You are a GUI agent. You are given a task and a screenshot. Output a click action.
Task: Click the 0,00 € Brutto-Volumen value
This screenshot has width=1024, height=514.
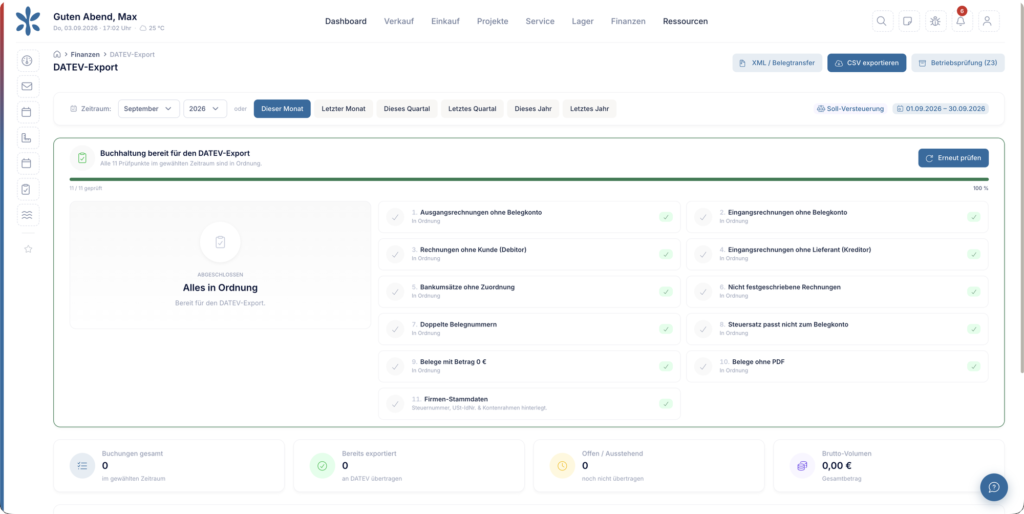(837, 466)
